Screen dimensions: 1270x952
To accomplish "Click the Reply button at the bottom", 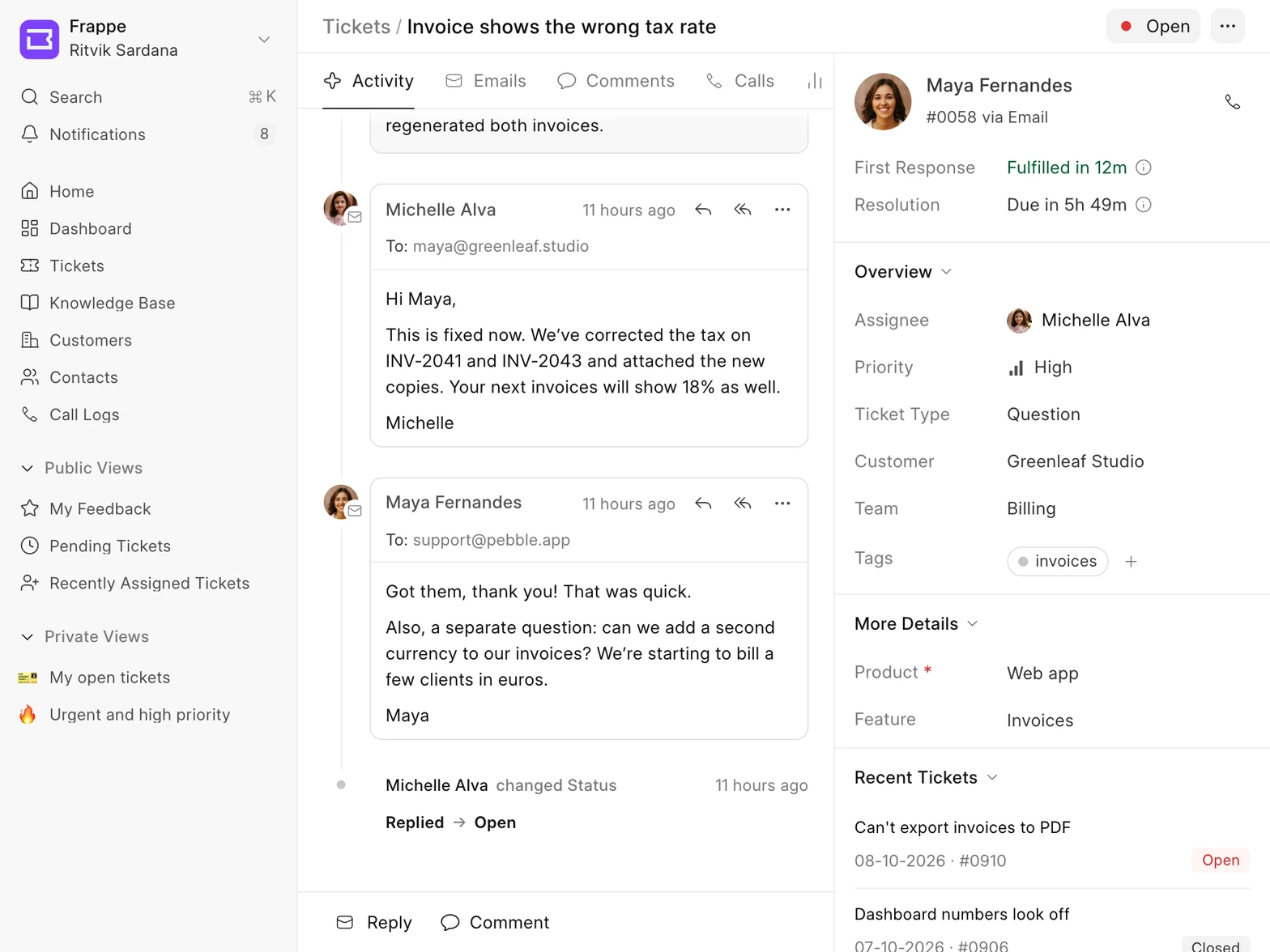I will [374, 923].
